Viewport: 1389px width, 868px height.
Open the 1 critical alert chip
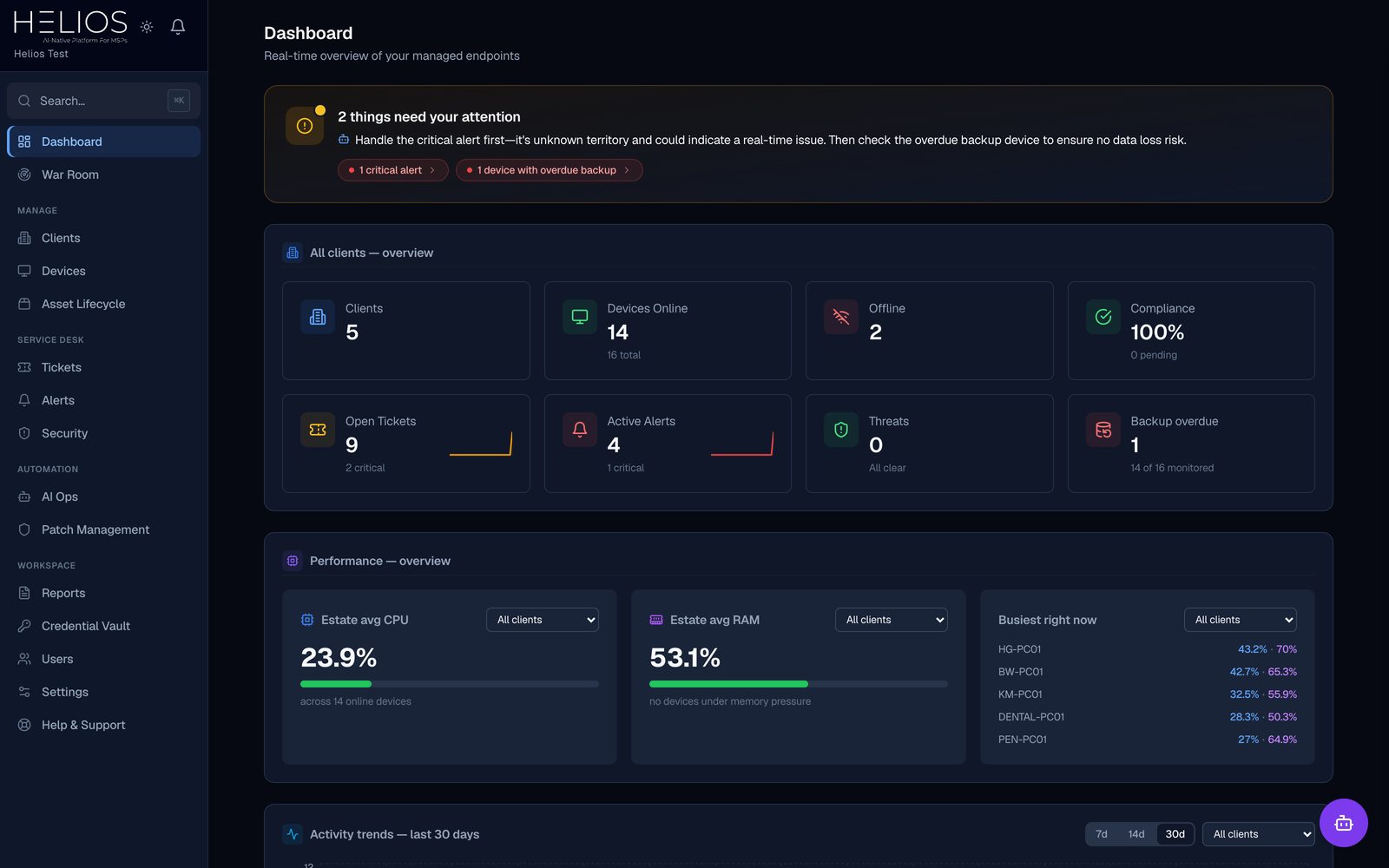(392, 170)
